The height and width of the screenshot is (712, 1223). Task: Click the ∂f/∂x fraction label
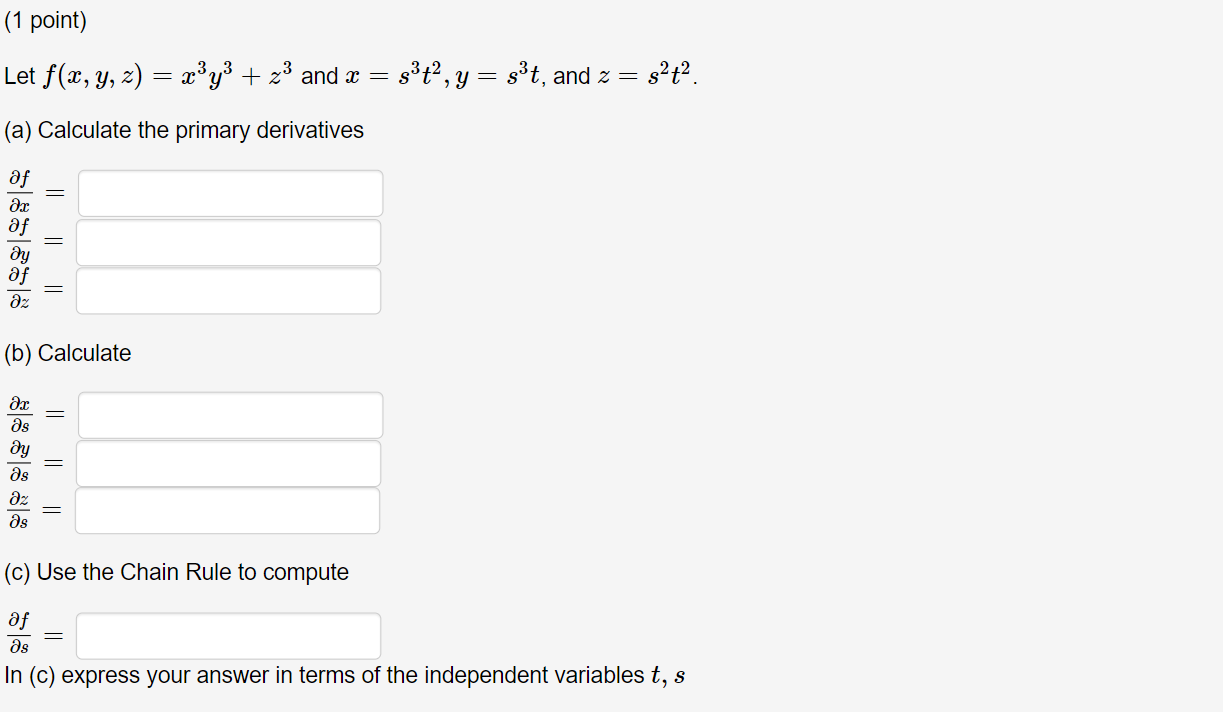[18, 192]
